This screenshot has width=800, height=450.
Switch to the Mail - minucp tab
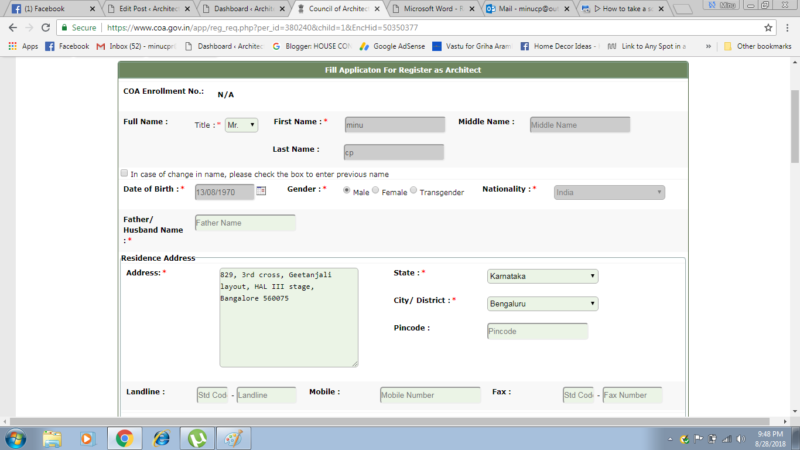coord(527,9)
